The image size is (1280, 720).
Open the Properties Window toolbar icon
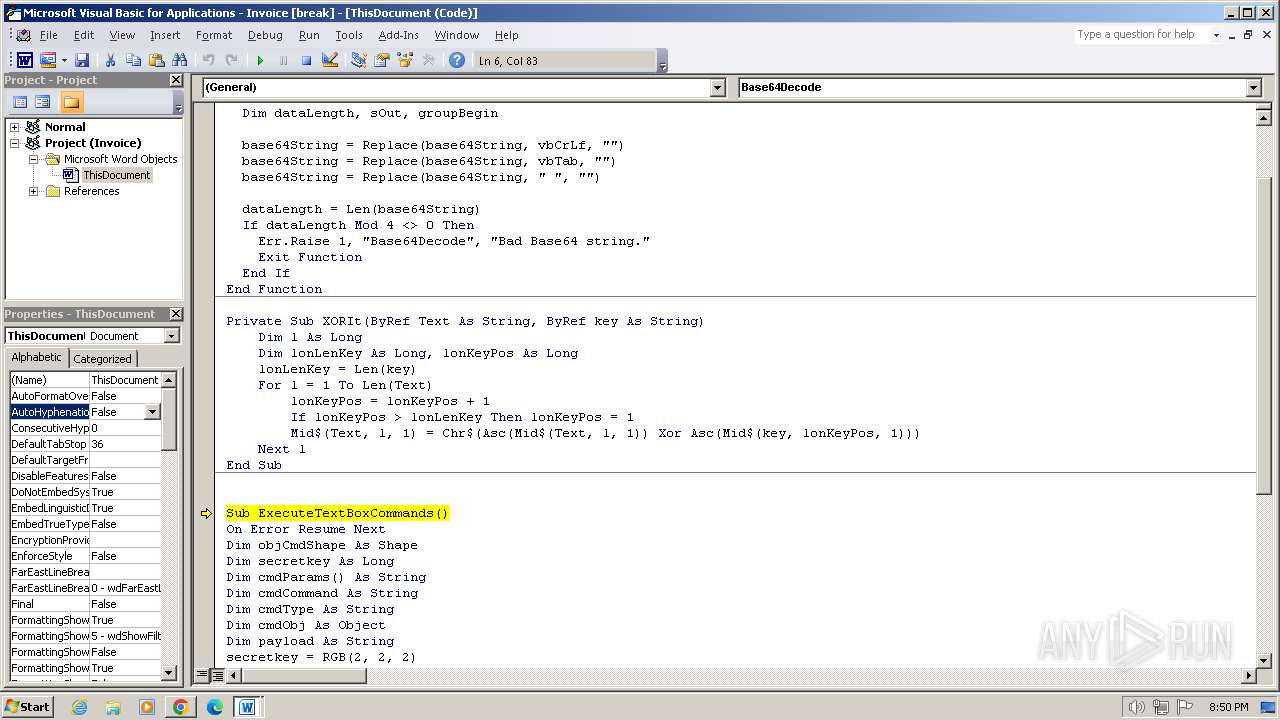click(x=381, y=61)
